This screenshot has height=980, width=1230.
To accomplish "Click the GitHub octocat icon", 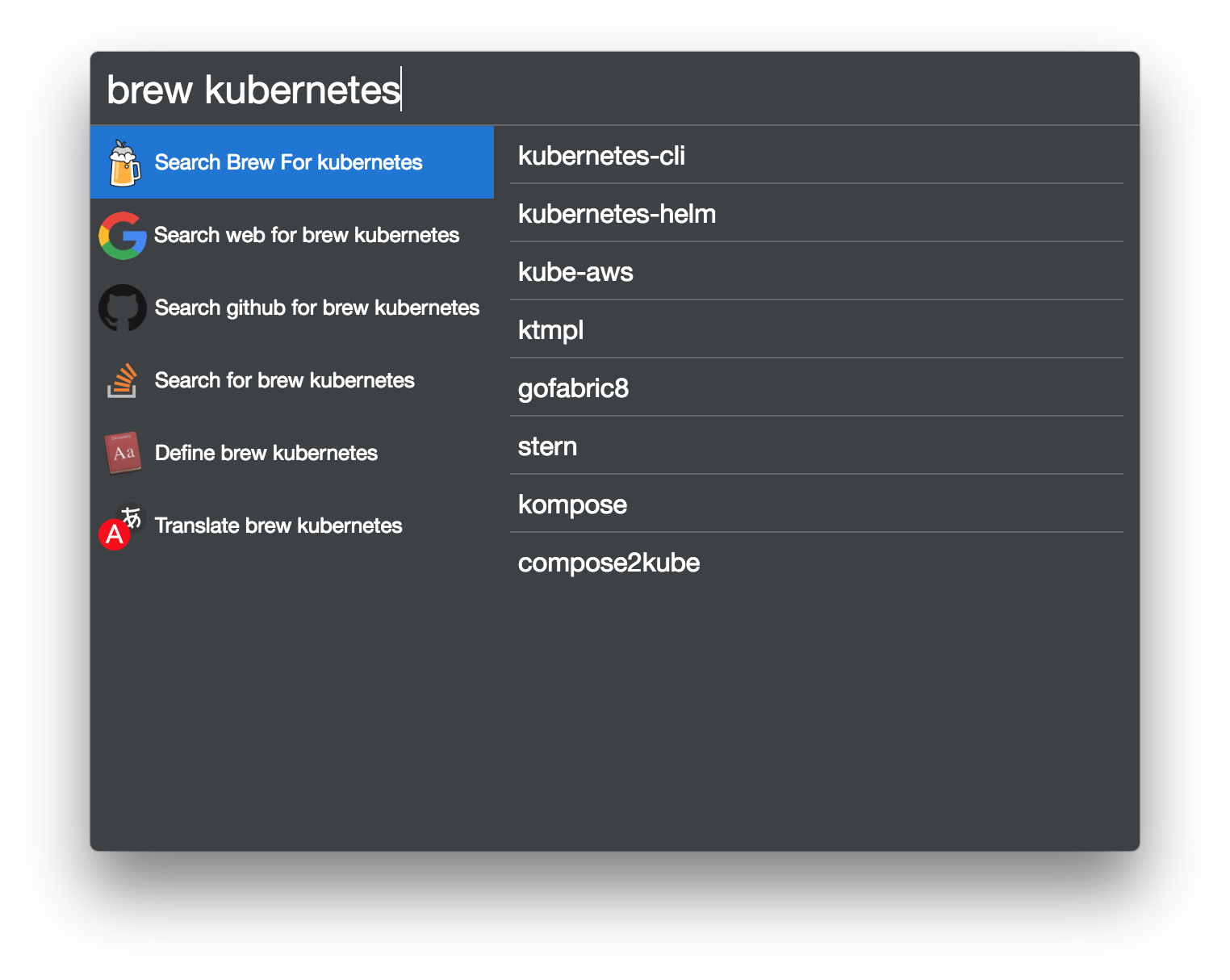I will 123,308.
